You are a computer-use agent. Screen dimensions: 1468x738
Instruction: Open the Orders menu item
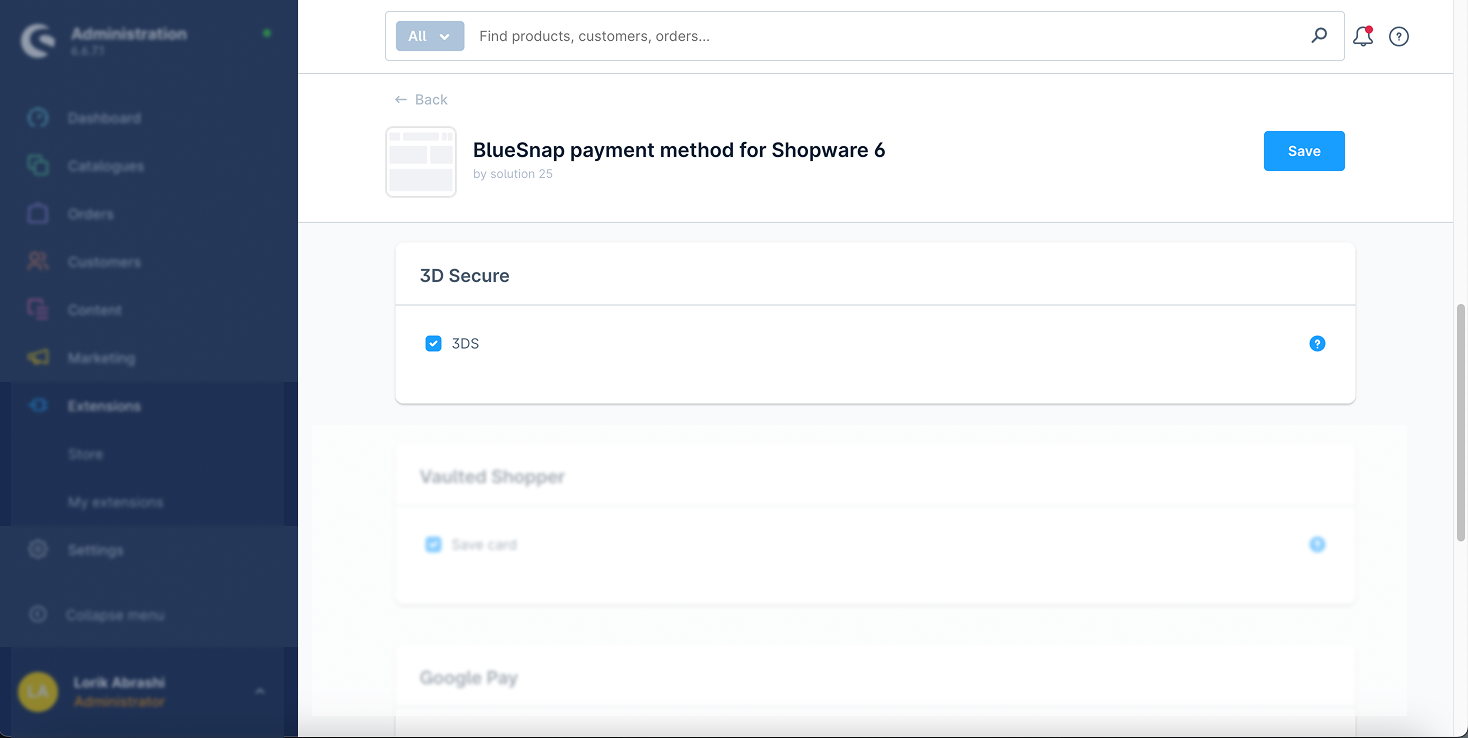(x=90, y=214)
